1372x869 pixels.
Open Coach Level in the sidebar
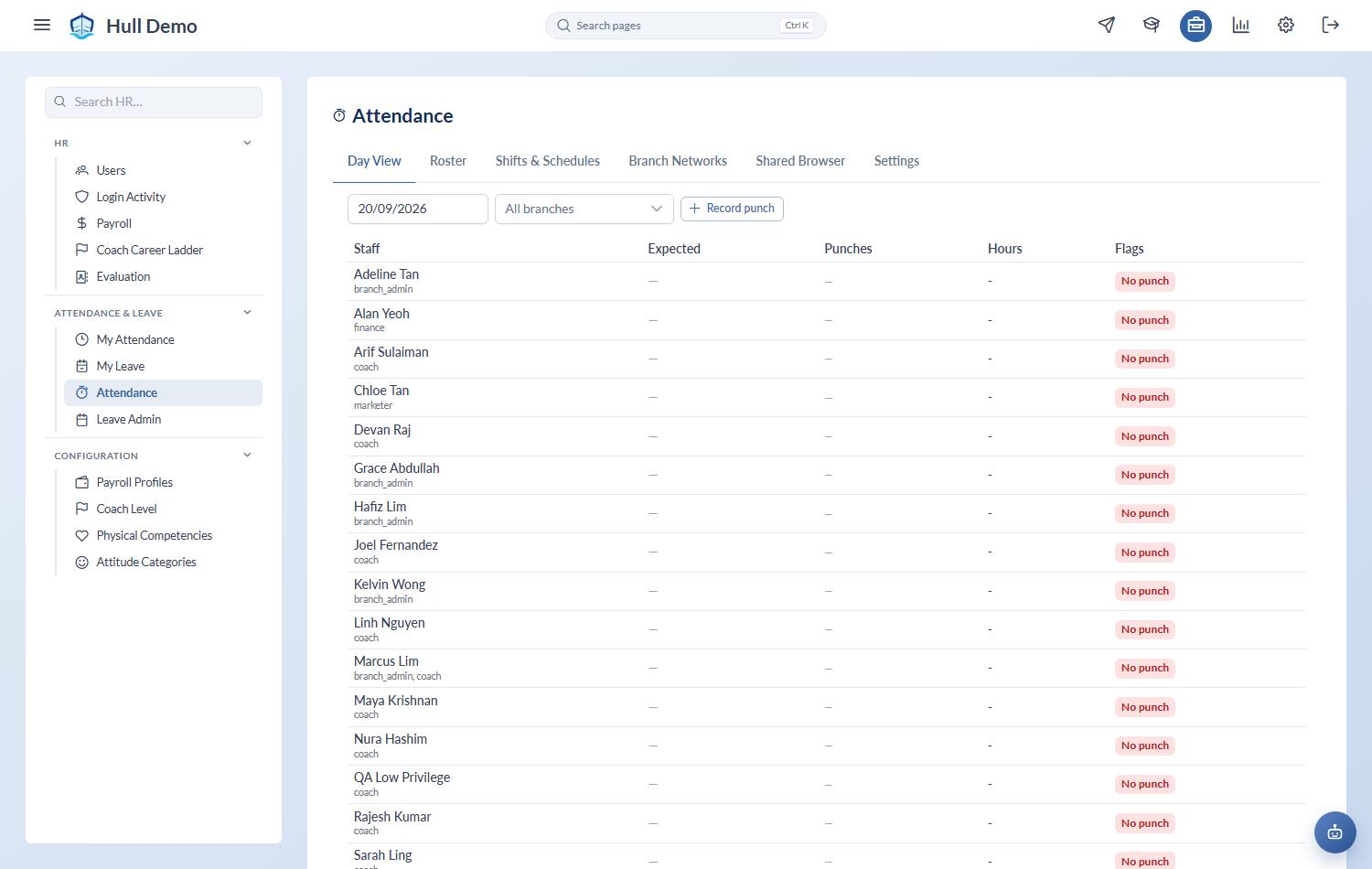(x=163, y=509)
